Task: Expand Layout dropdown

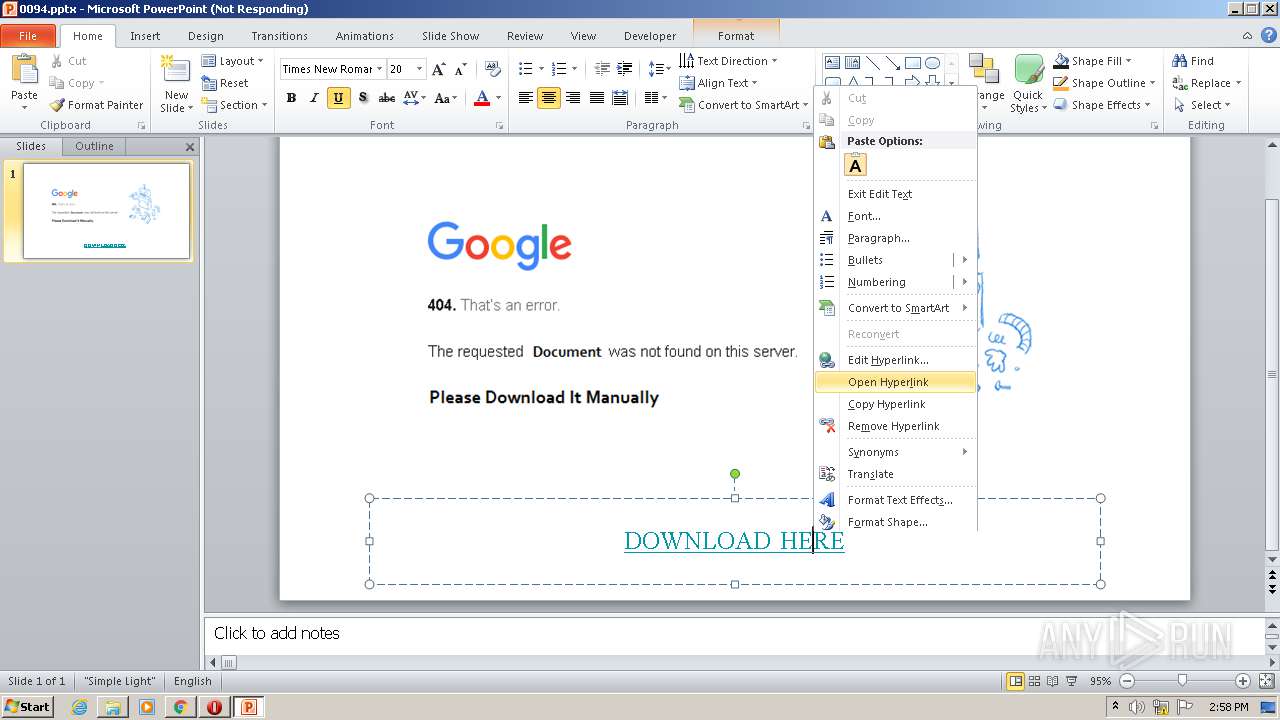Action: click(x=233, y=61)
